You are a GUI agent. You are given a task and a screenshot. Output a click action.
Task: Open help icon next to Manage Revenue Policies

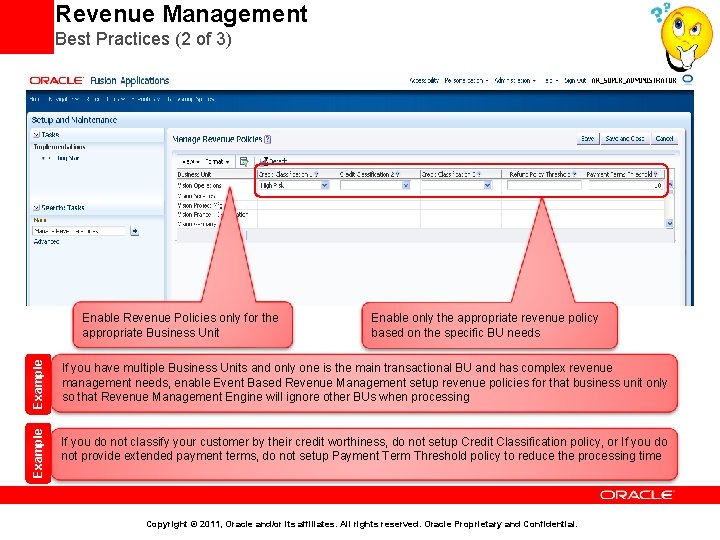tap(268, 139)
